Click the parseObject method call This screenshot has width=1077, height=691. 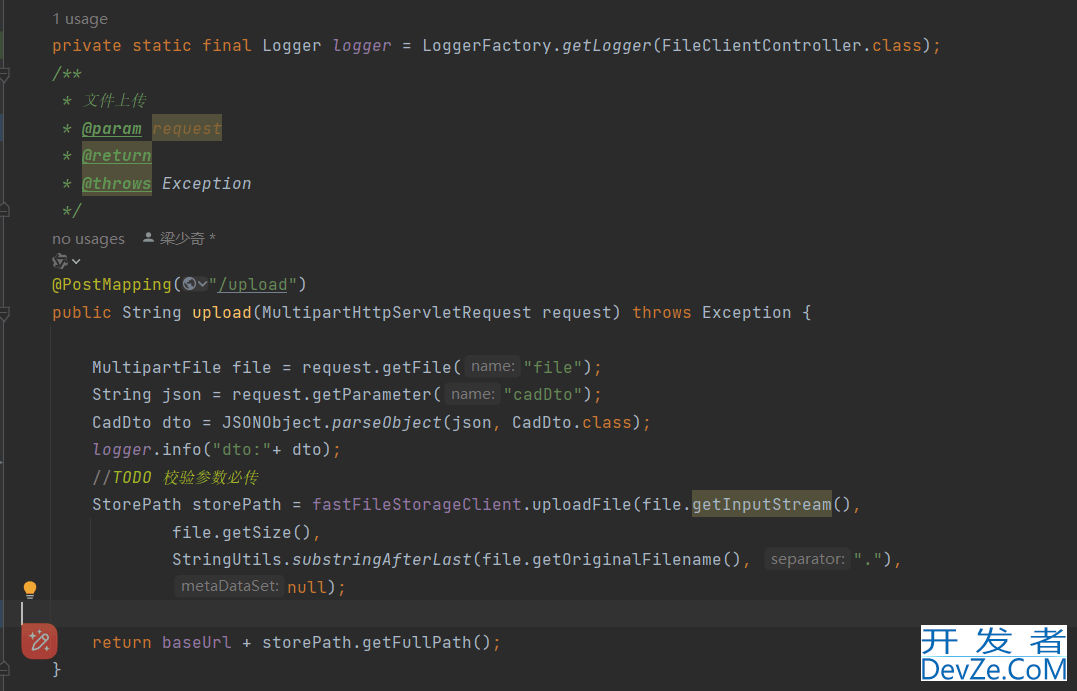(x=387, y=422)
